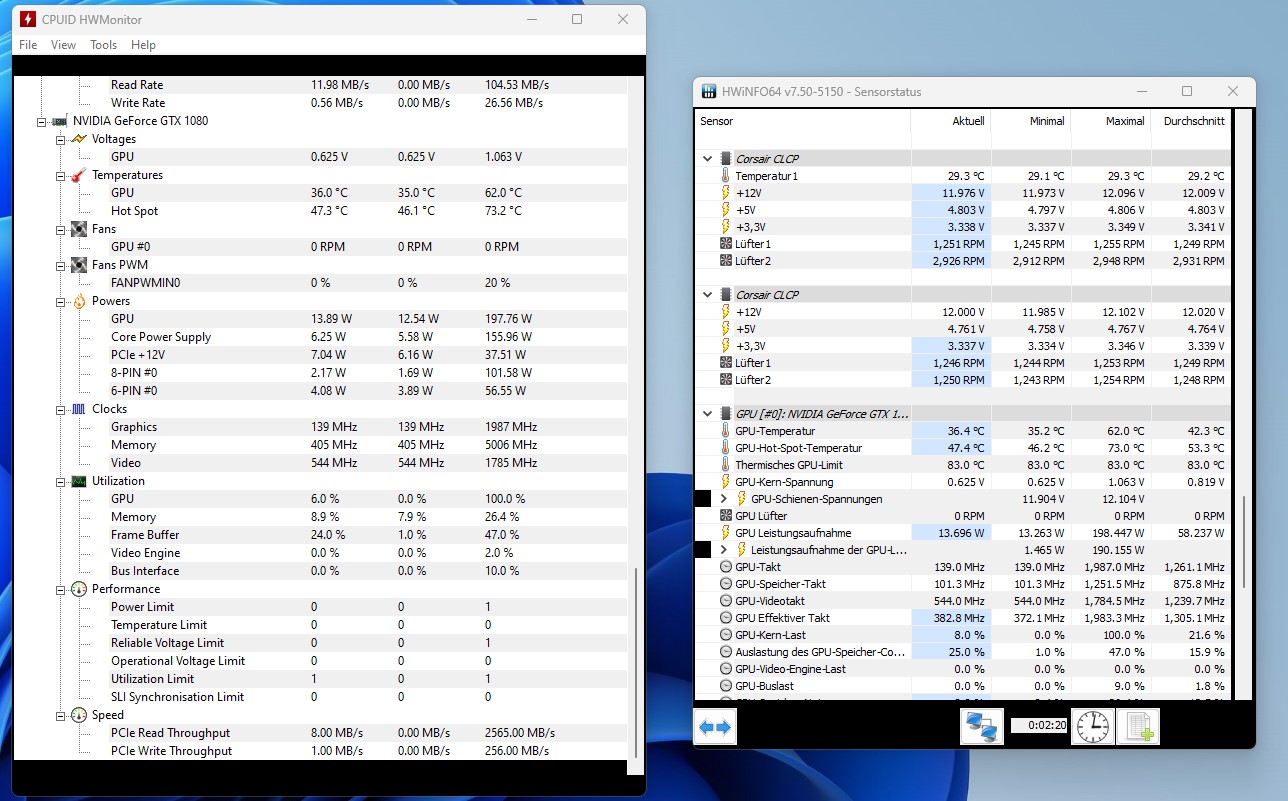The height and width of the screenshot is (801, 1288).
Task: Click the HWiNFO64 app icon in title bar
Action: click(x=708, y=92)
